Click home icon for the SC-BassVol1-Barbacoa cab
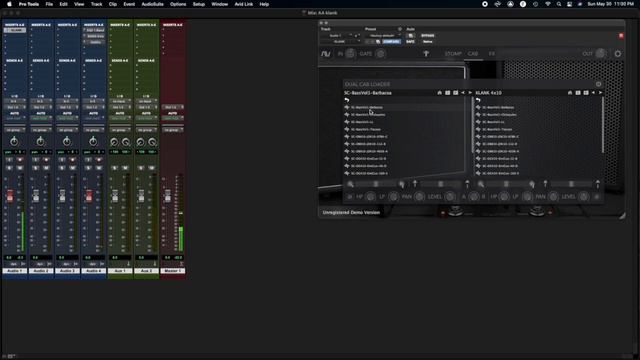 [440, 93]
